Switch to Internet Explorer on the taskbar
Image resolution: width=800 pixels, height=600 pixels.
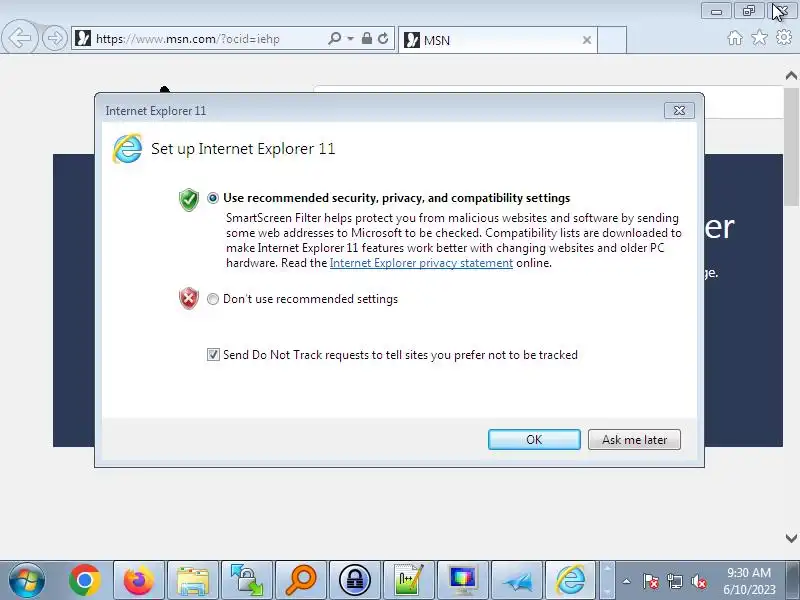pyautogui.click(x=570, y=580)
